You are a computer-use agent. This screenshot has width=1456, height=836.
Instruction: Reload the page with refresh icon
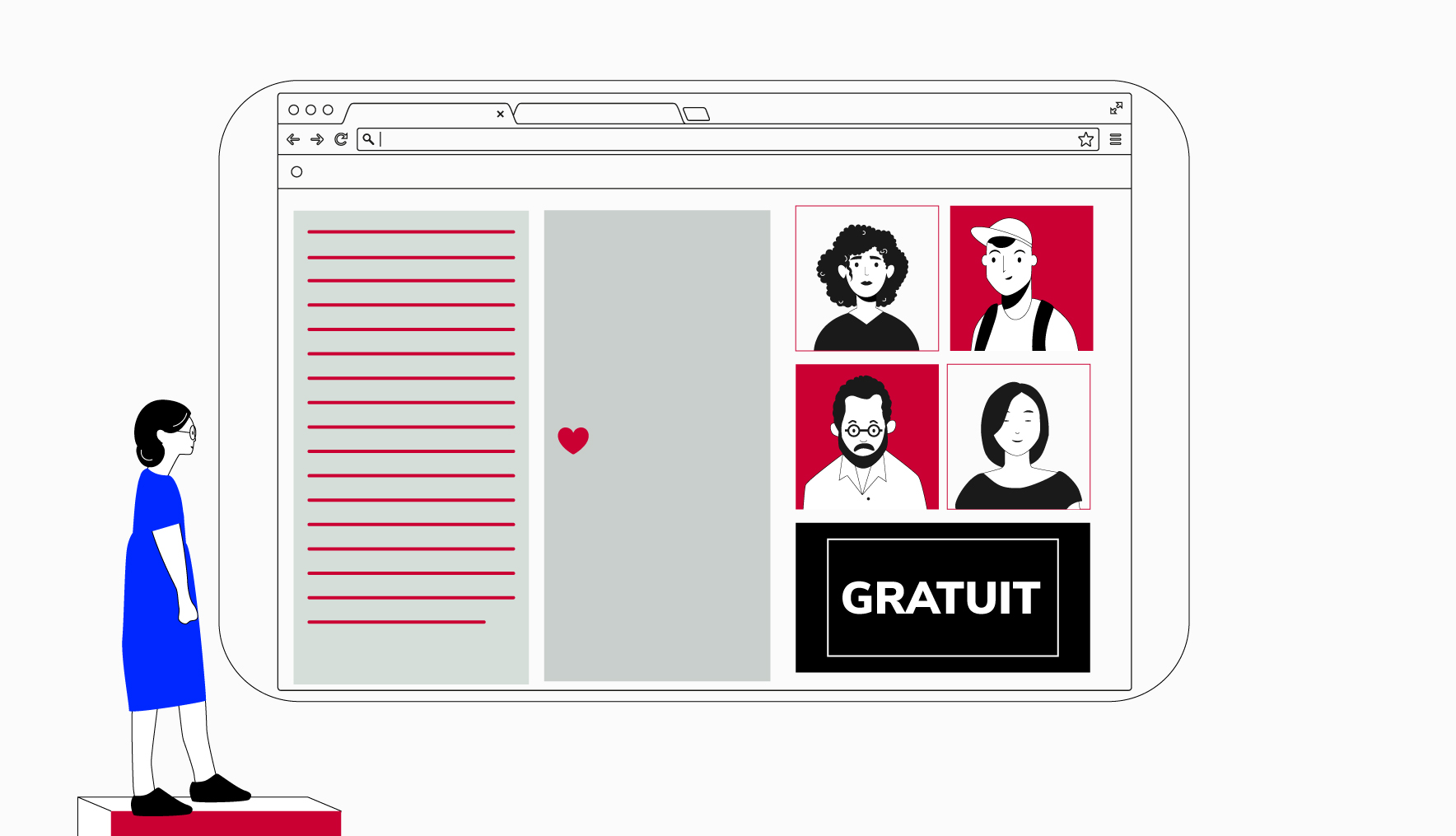(x=341, y=139)
